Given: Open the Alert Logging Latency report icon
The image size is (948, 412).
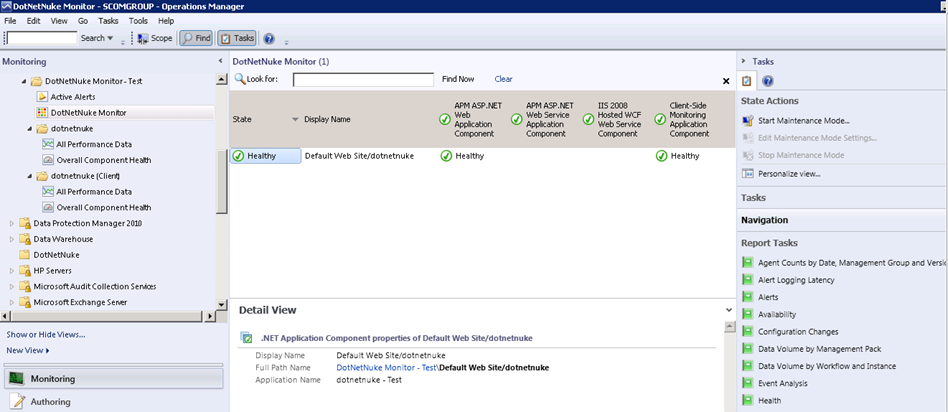Looking at the screenshot, I should [x=748, y=280].
